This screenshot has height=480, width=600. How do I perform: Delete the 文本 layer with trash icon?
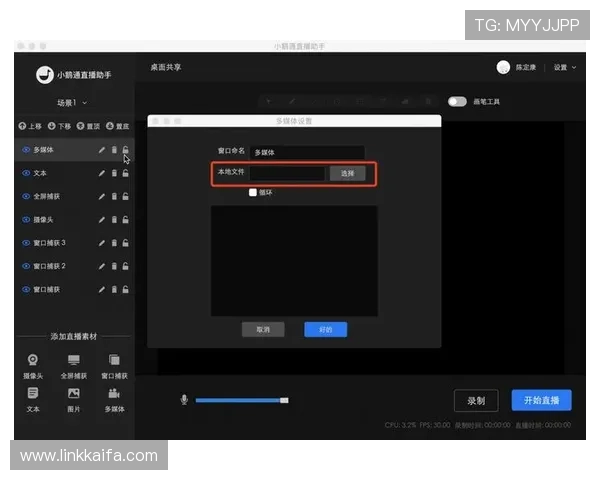113,173
